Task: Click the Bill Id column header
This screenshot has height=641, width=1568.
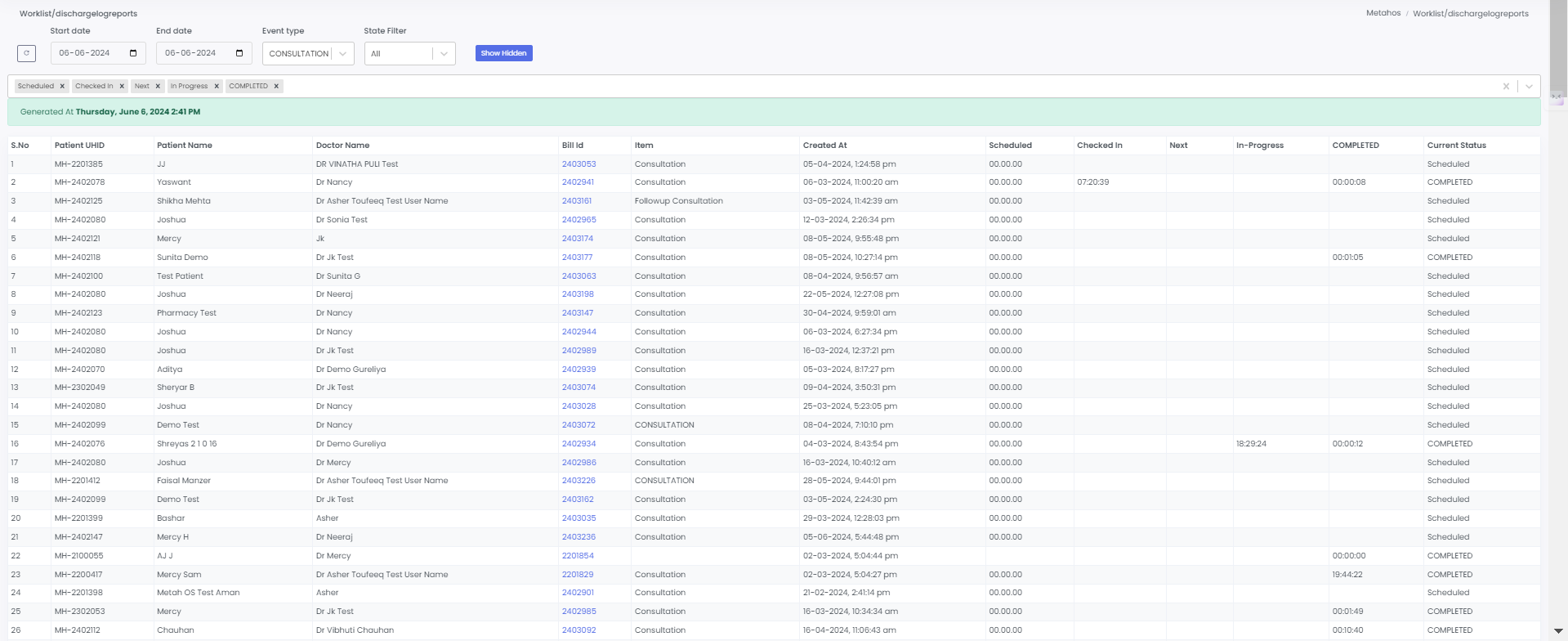Action: point(572,145)
